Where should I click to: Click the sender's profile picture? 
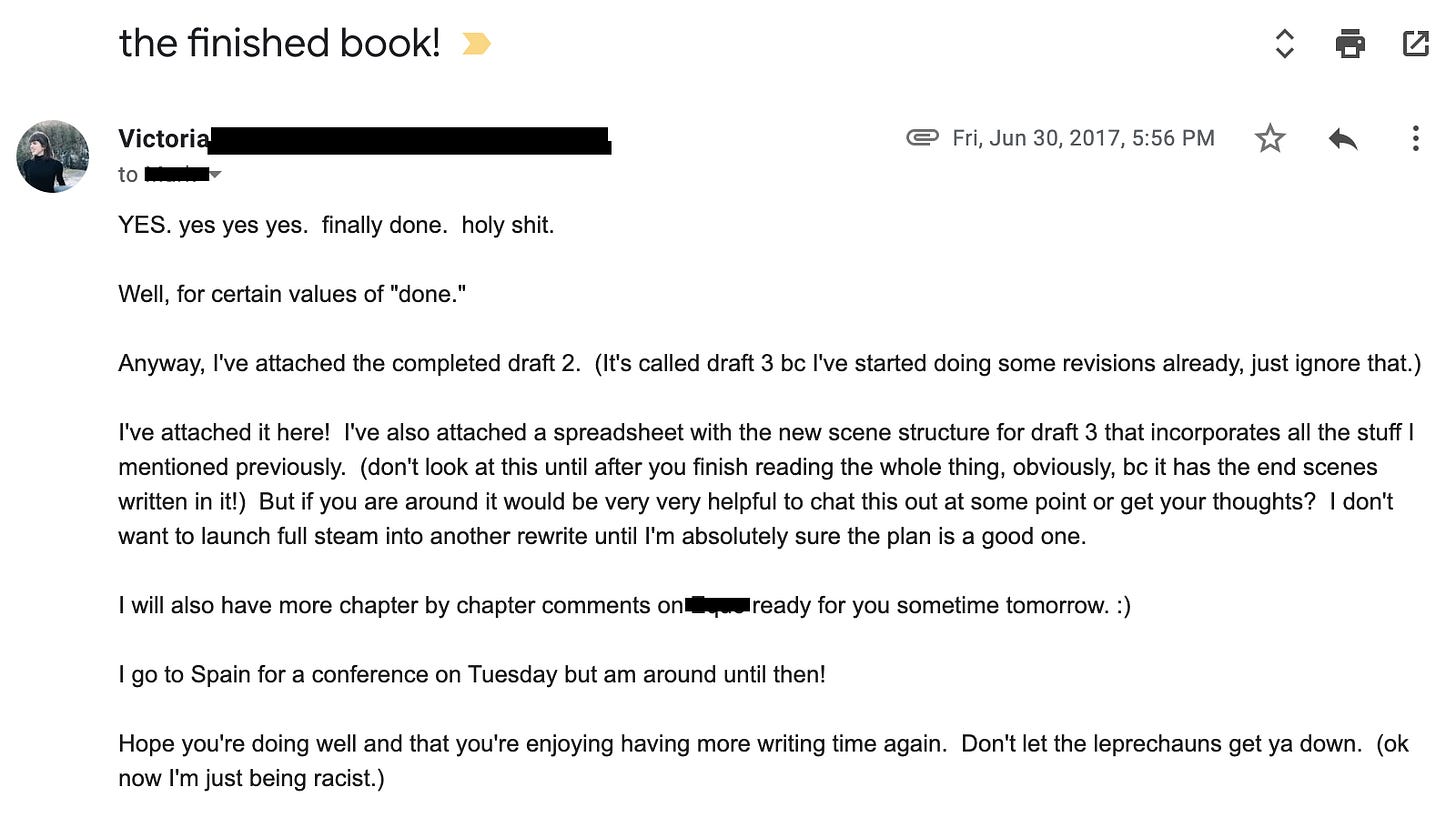(x=52, y=156)
